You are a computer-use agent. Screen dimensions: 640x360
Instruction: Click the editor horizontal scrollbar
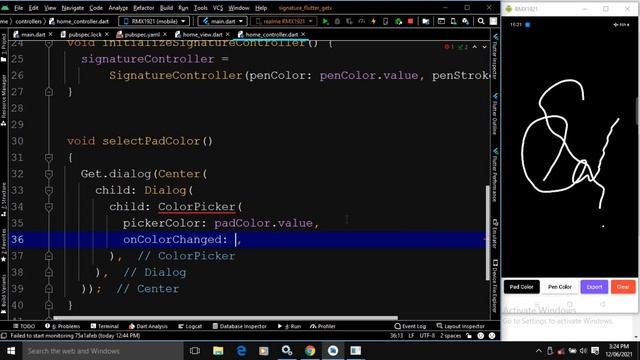point(225,318)
